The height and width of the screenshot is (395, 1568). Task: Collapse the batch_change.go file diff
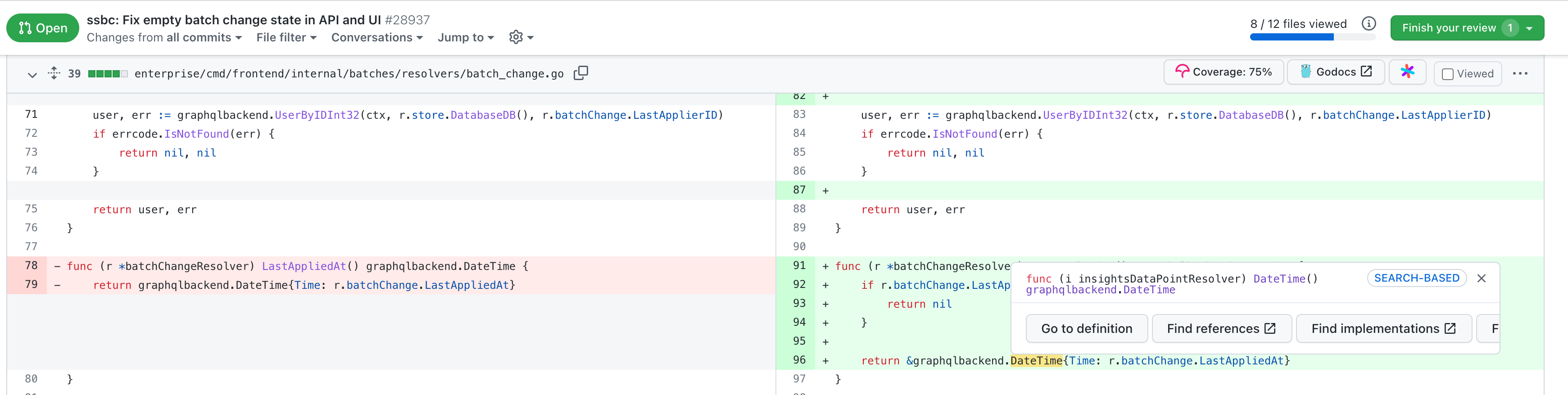tap(32, 74)
